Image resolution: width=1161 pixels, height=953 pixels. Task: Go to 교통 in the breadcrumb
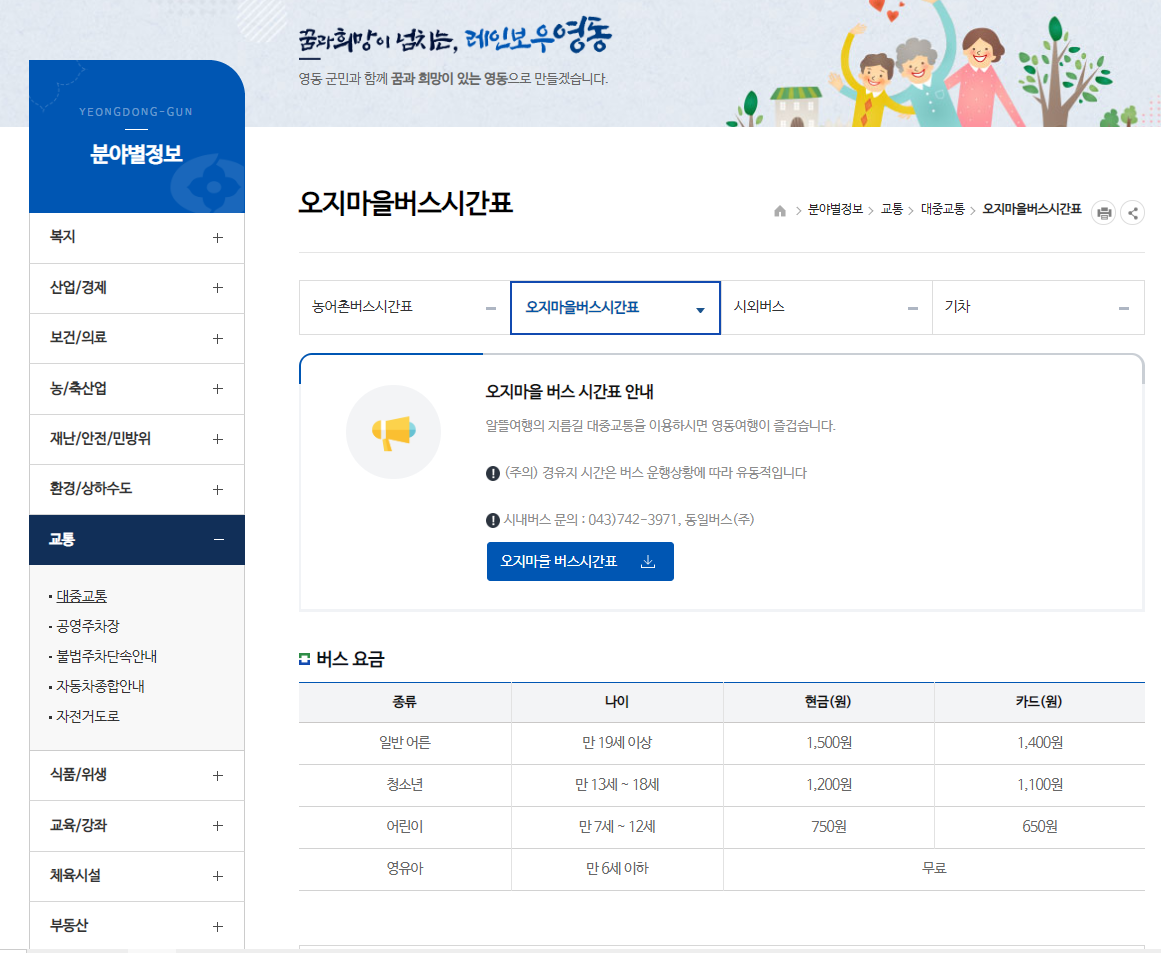pos(891,210)
